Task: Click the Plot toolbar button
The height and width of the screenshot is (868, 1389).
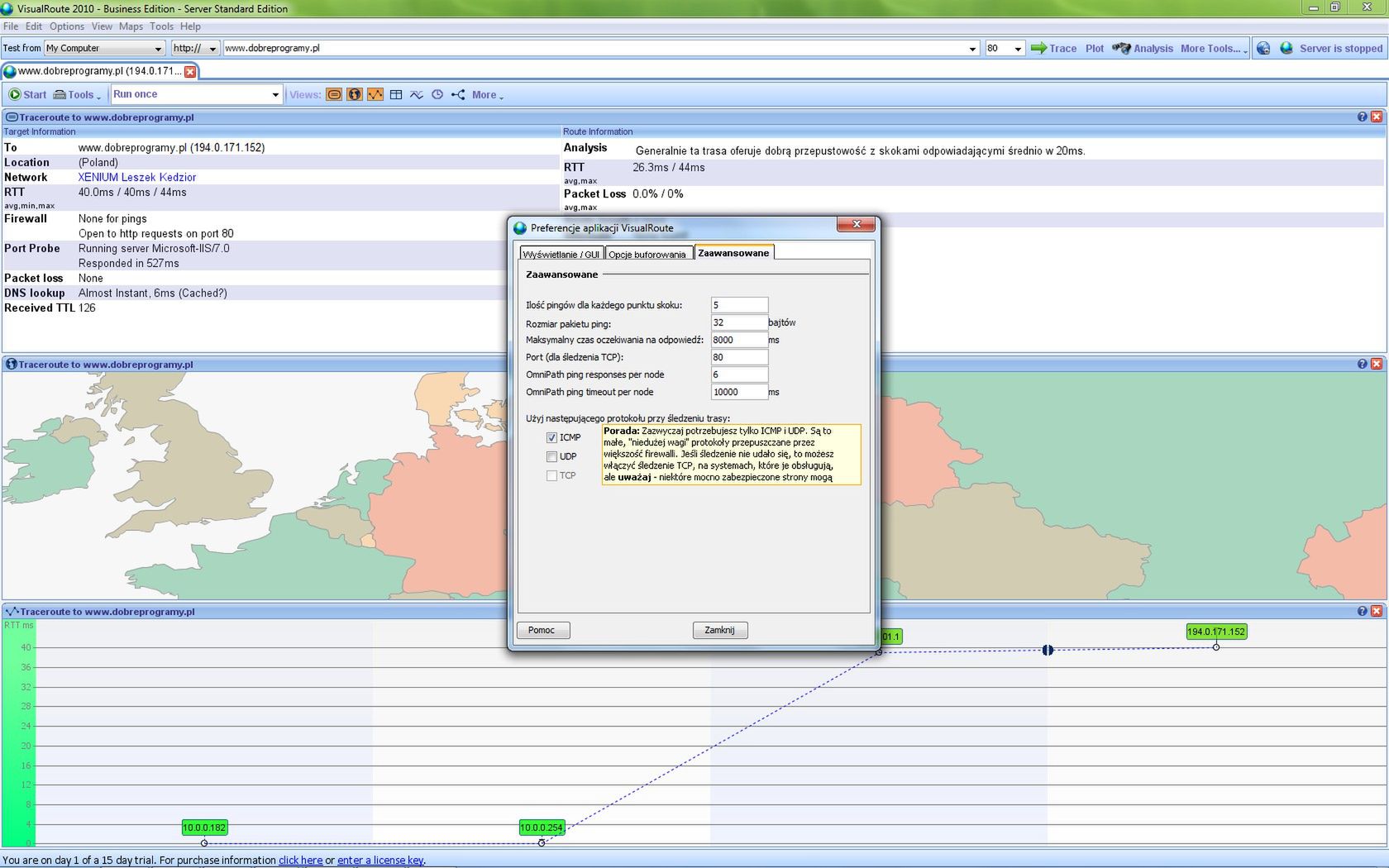Action: [x=1095, y=49]
